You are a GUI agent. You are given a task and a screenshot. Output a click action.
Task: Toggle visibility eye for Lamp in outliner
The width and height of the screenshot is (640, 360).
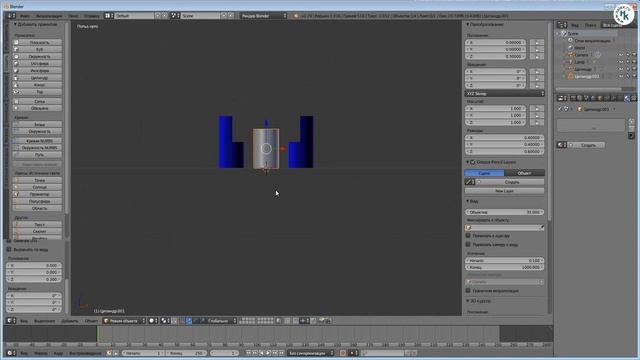coord(621,62)
